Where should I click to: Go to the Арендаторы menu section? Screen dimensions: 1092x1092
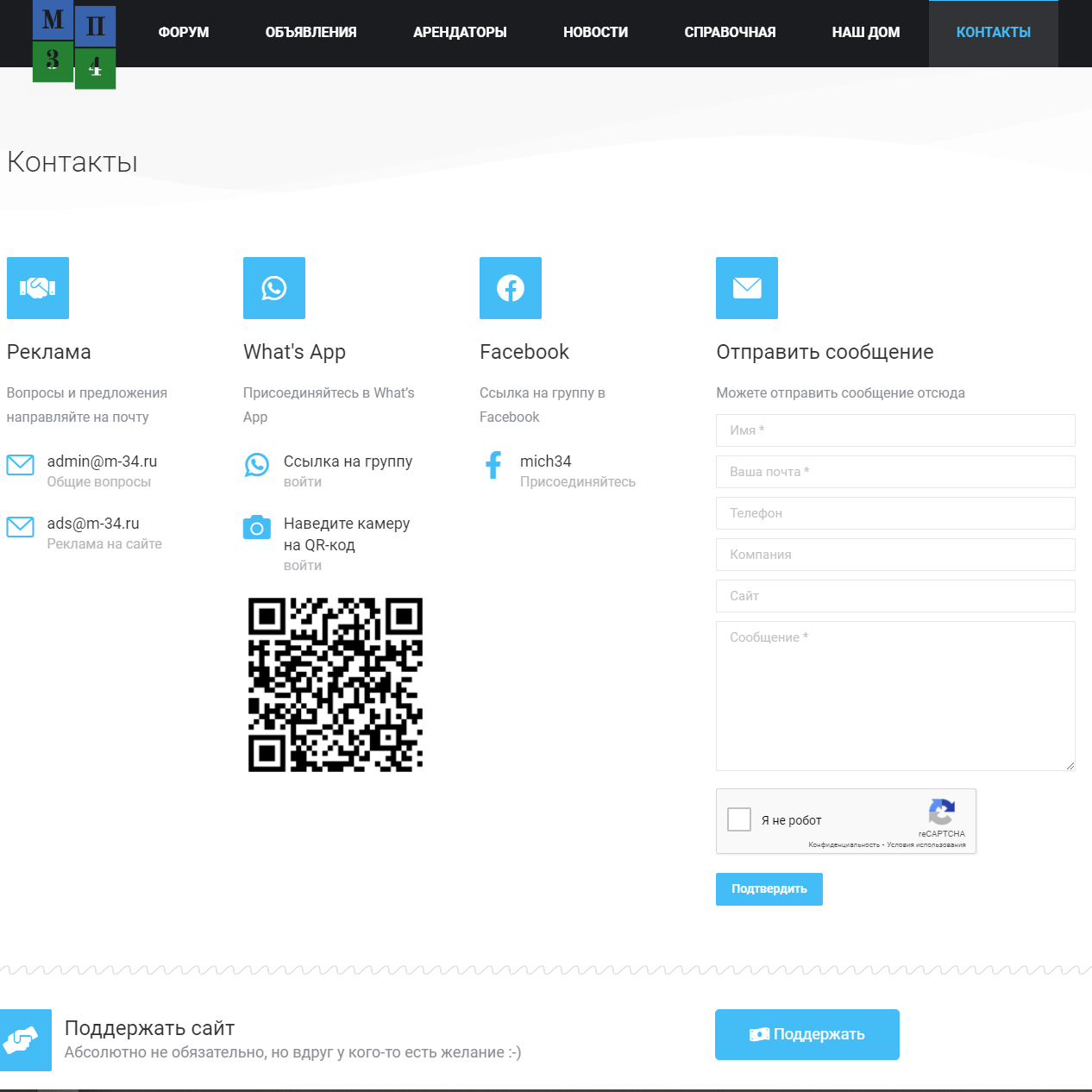pos(460,33)
